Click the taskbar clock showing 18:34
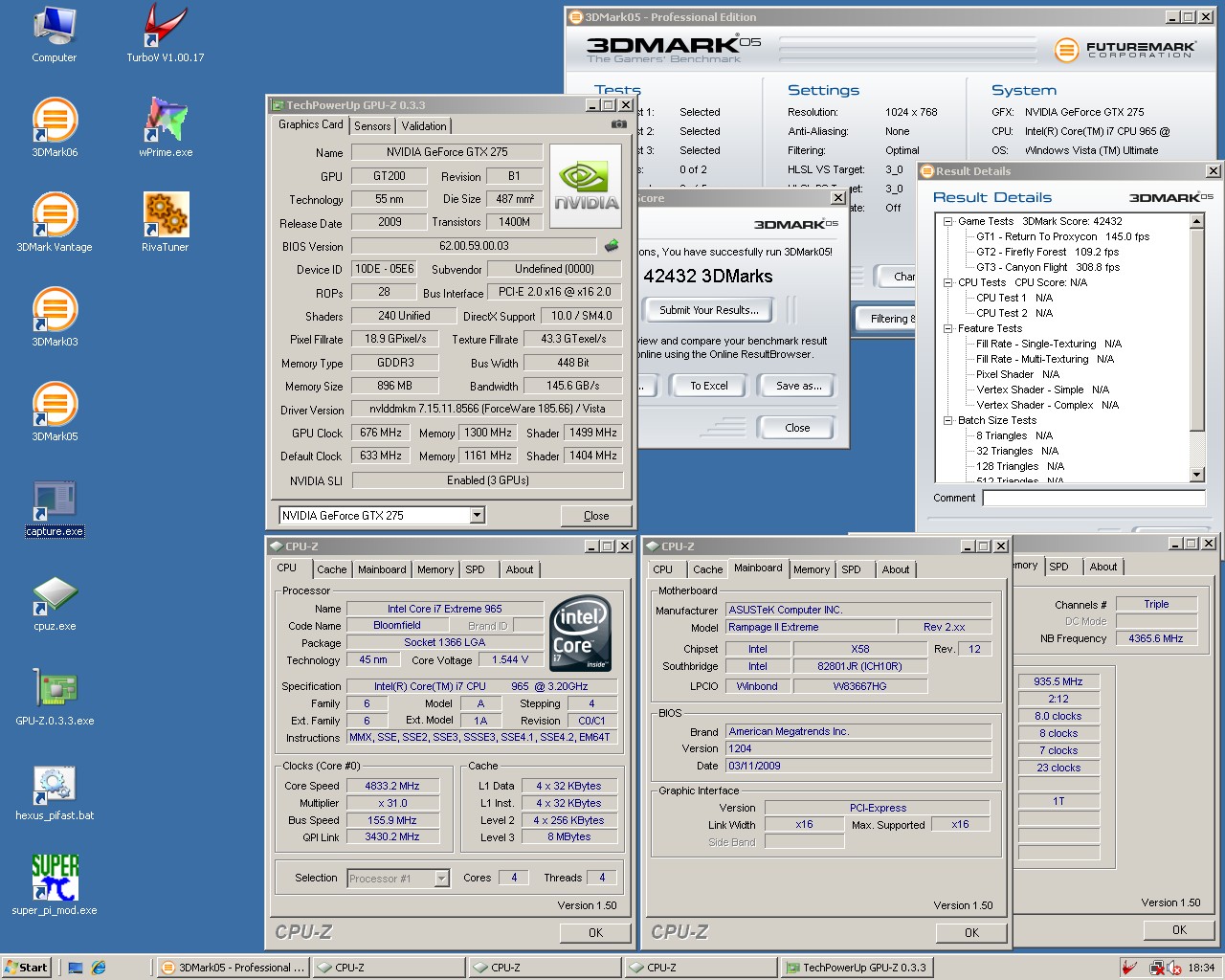The width and height of the screenshot is (1225, 980). coord(1201,968)
